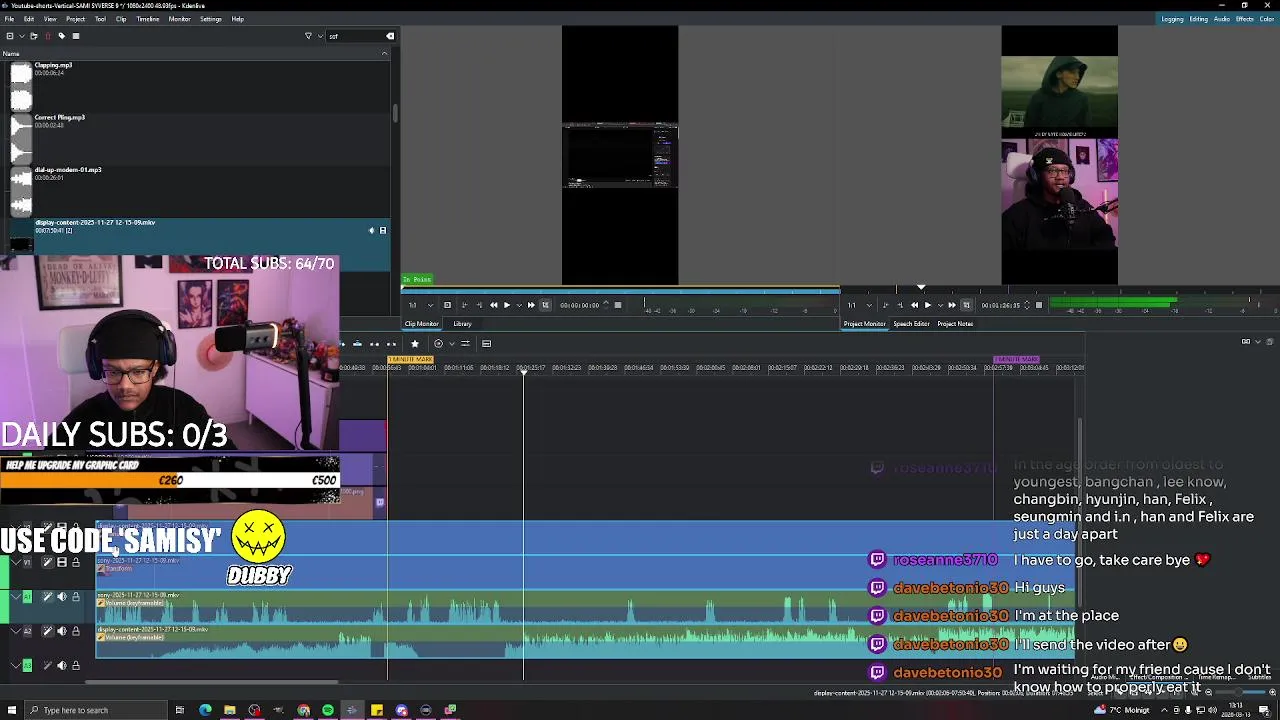Click the Add Clip icon in project bin

tap(10, 36)
